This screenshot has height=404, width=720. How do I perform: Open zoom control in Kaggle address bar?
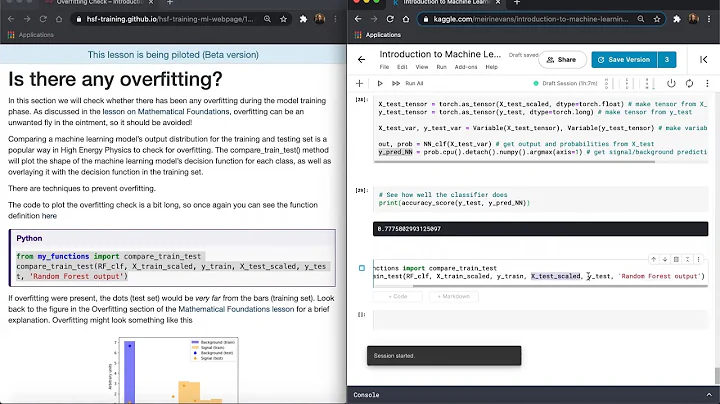(x=641, y=19)
